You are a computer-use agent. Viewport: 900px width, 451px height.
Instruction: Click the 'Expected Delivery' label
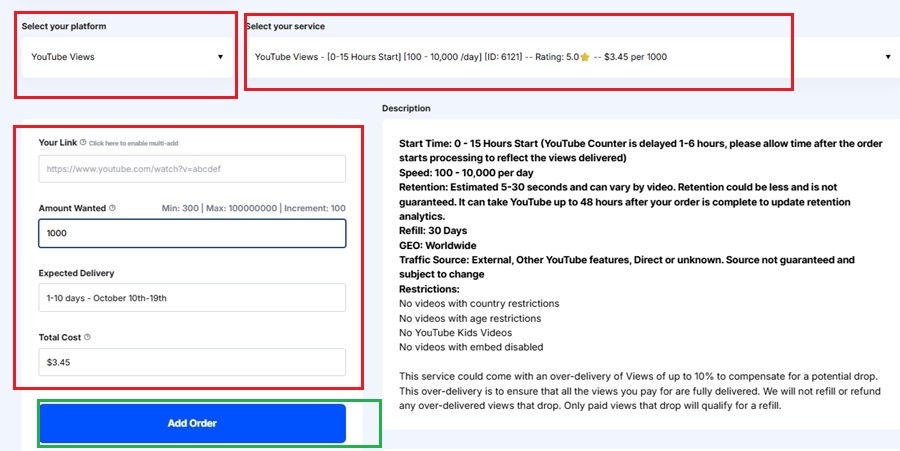tap(76, 273)
